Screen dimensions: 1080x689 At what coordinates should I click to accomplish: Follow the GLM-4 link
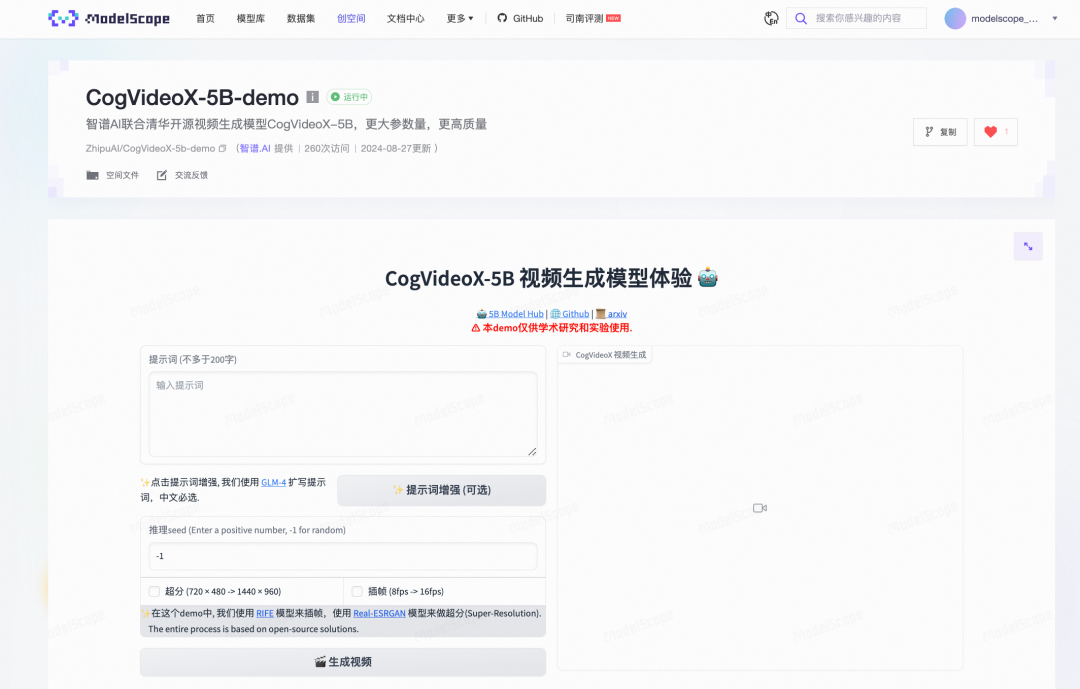273,482
